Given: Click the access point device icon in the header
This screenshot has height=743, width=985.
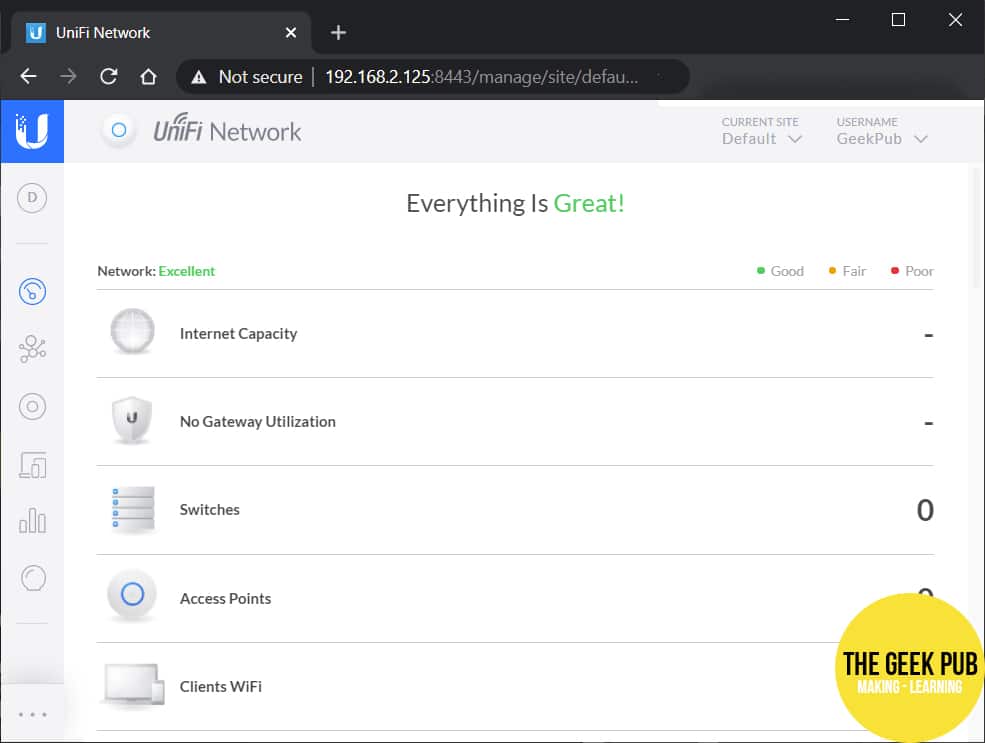Looking at the screenshot, I should [x=119, y=131].
